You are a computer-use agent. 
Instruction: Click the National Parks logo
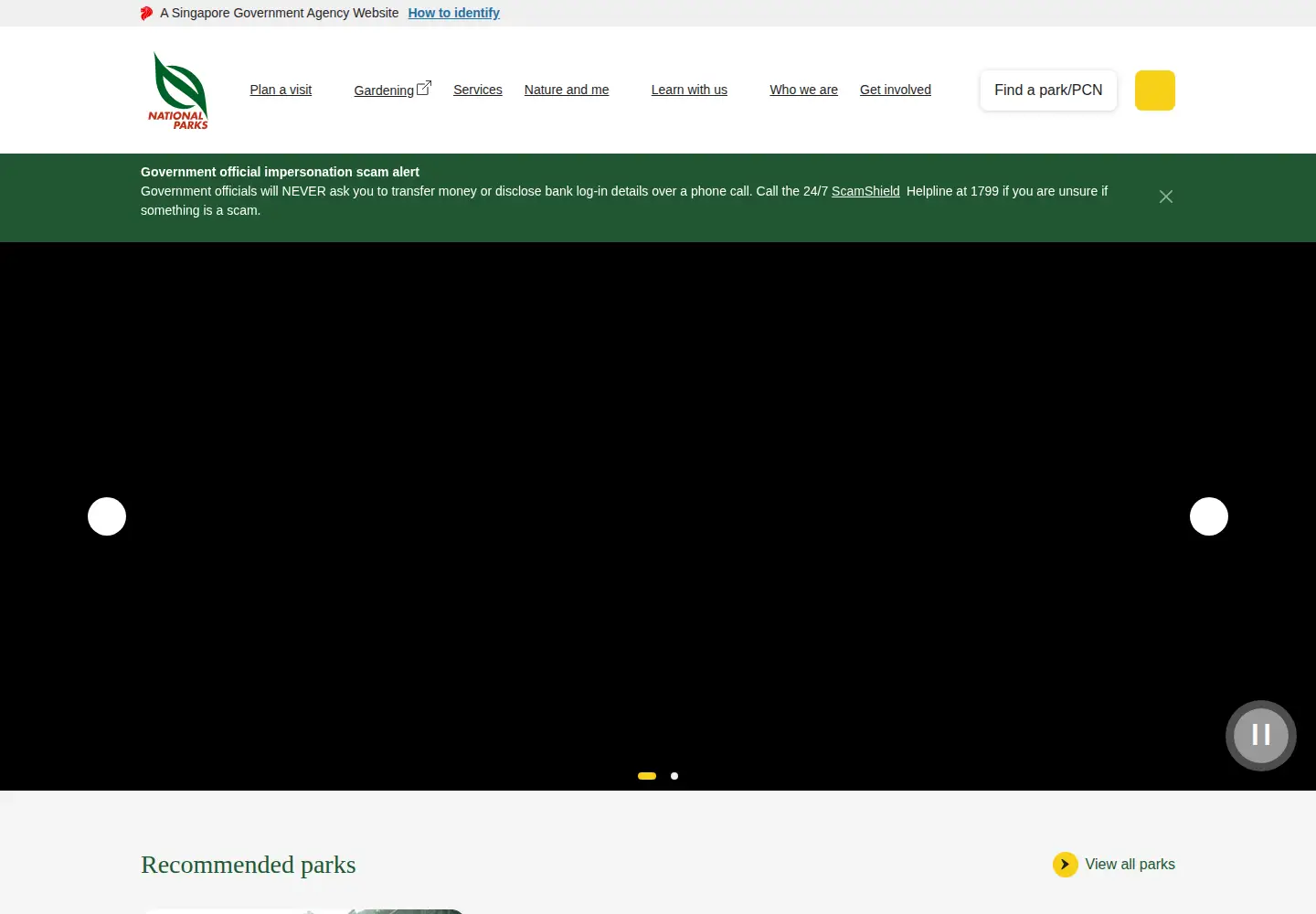coord(178,90)
